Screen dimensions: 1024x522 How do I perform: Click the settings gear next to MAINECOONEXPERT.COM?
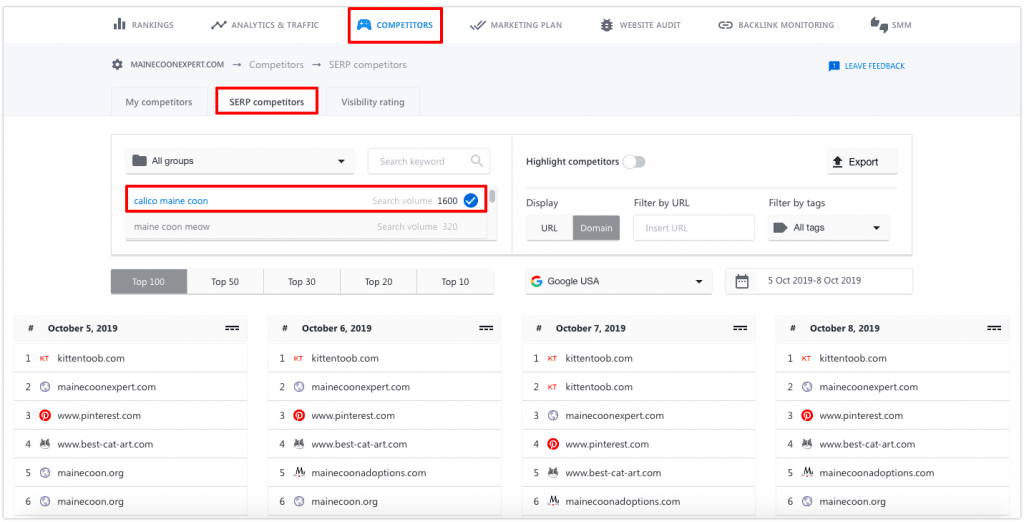tap(117, 65)
